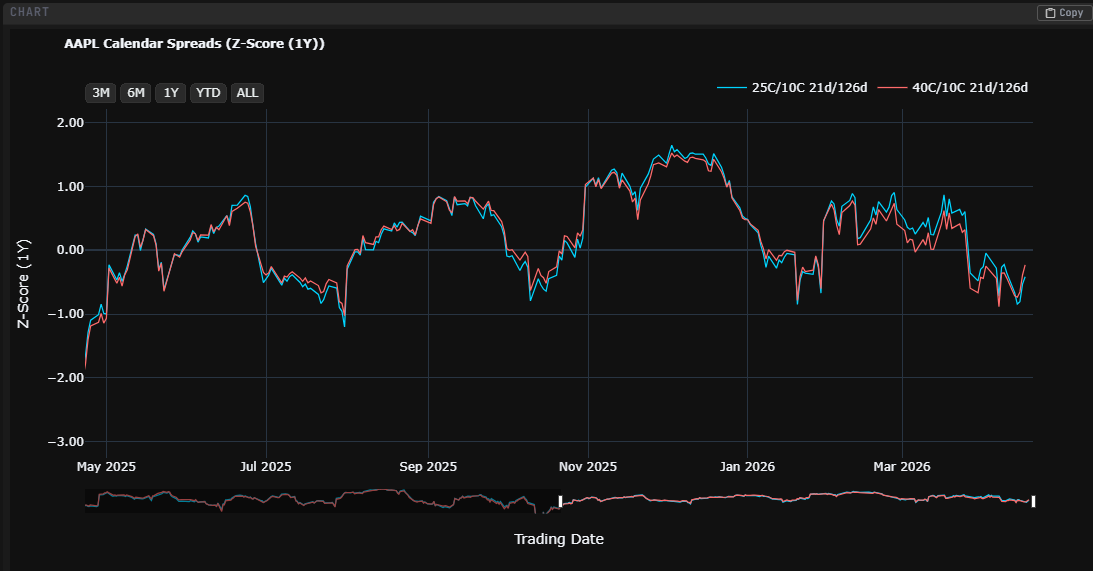
Task: Click the Jul 2025 axis label
Action: click(266, 466)
